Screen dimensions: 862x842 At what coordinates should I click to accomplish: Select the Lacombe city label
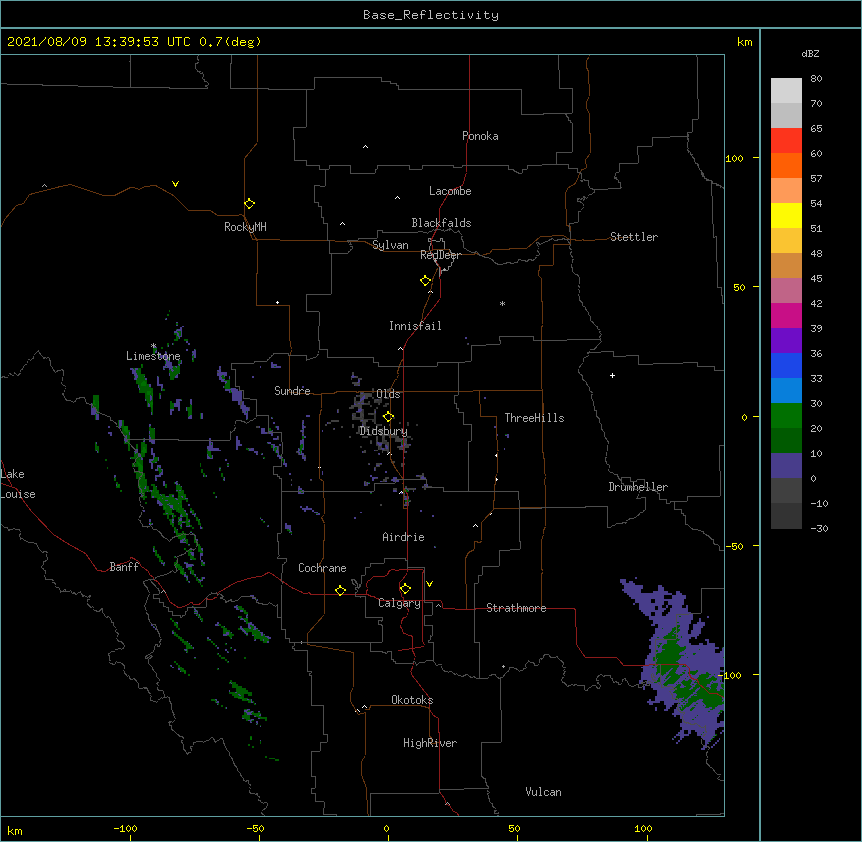(450, 191)
